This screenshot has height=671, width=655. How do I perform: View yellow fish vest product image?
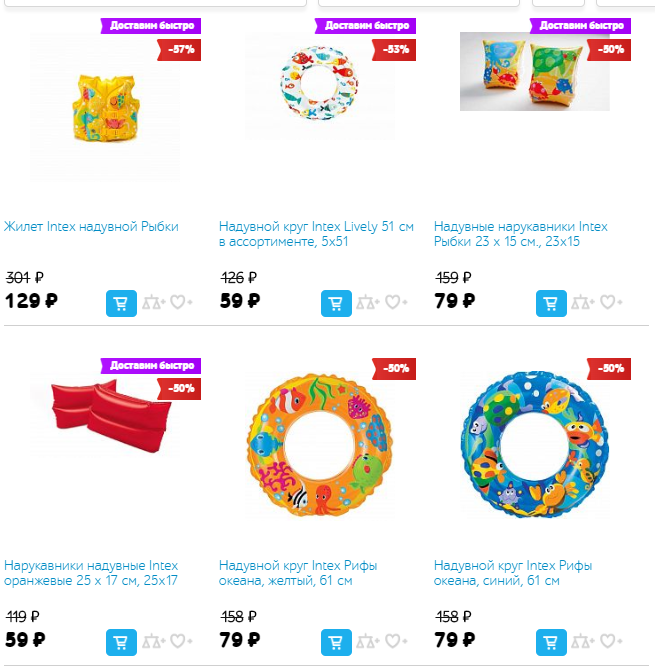[105, 107]
